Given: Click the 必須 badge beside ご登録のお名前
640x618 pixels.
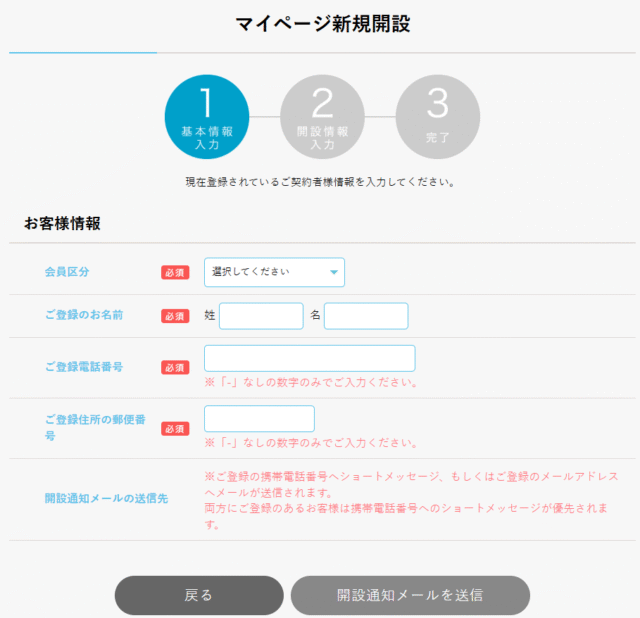Looking at the screenshot, I should pyautogui.click(x=175, y=316).
